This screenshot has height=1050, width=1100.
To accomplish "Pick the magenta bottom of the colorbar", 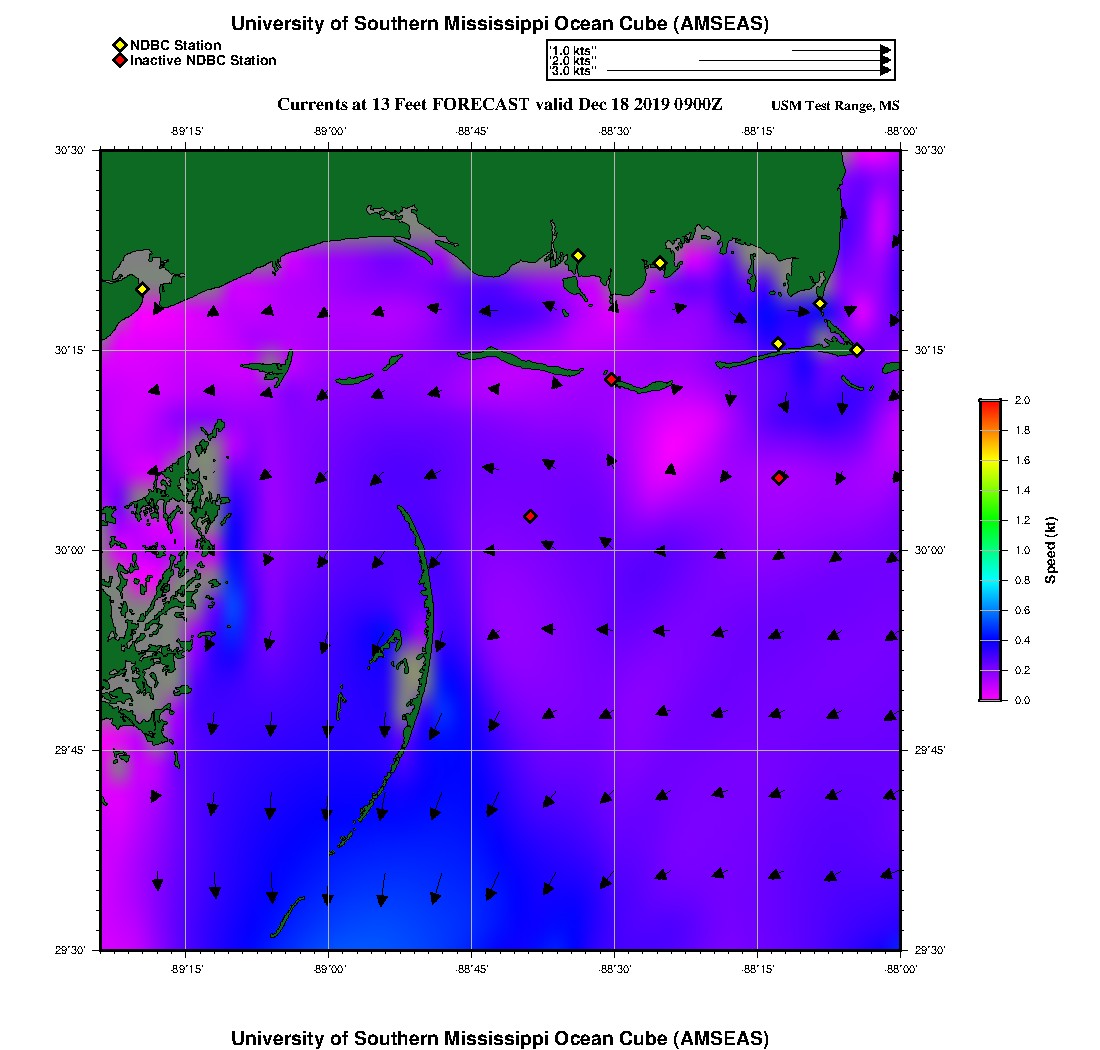I will tap(989, 693).
